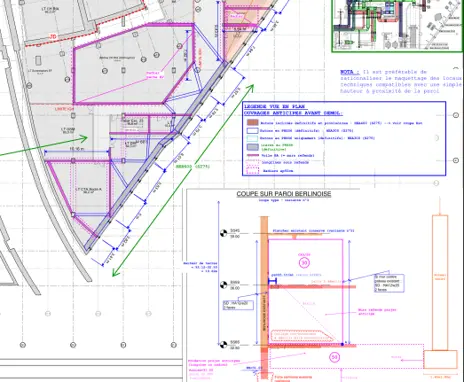Click the magenta Voile BA legend line
464x382 pixels.
pyautogui.click(x=252, y=155)
